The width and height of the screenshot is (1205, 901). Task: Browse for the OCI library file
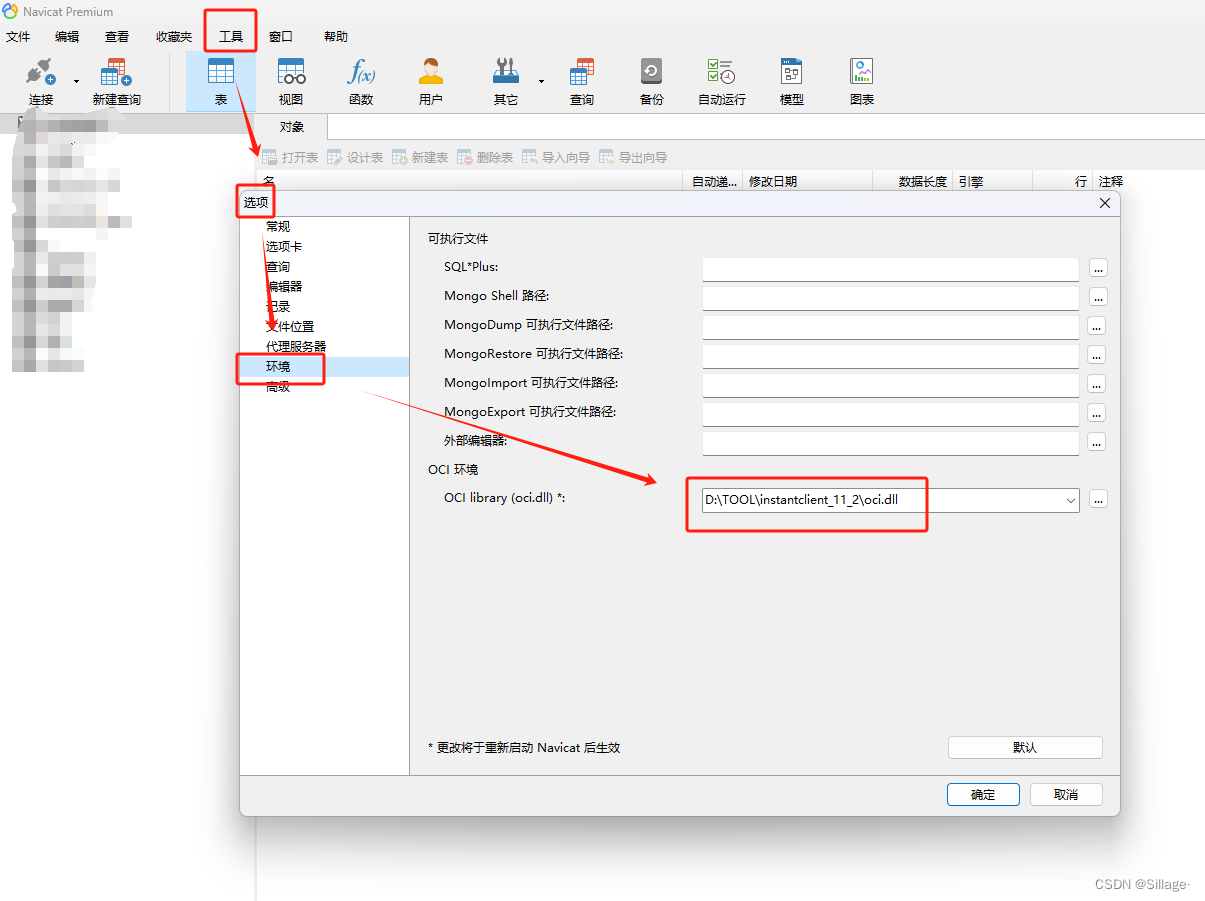1098,499
